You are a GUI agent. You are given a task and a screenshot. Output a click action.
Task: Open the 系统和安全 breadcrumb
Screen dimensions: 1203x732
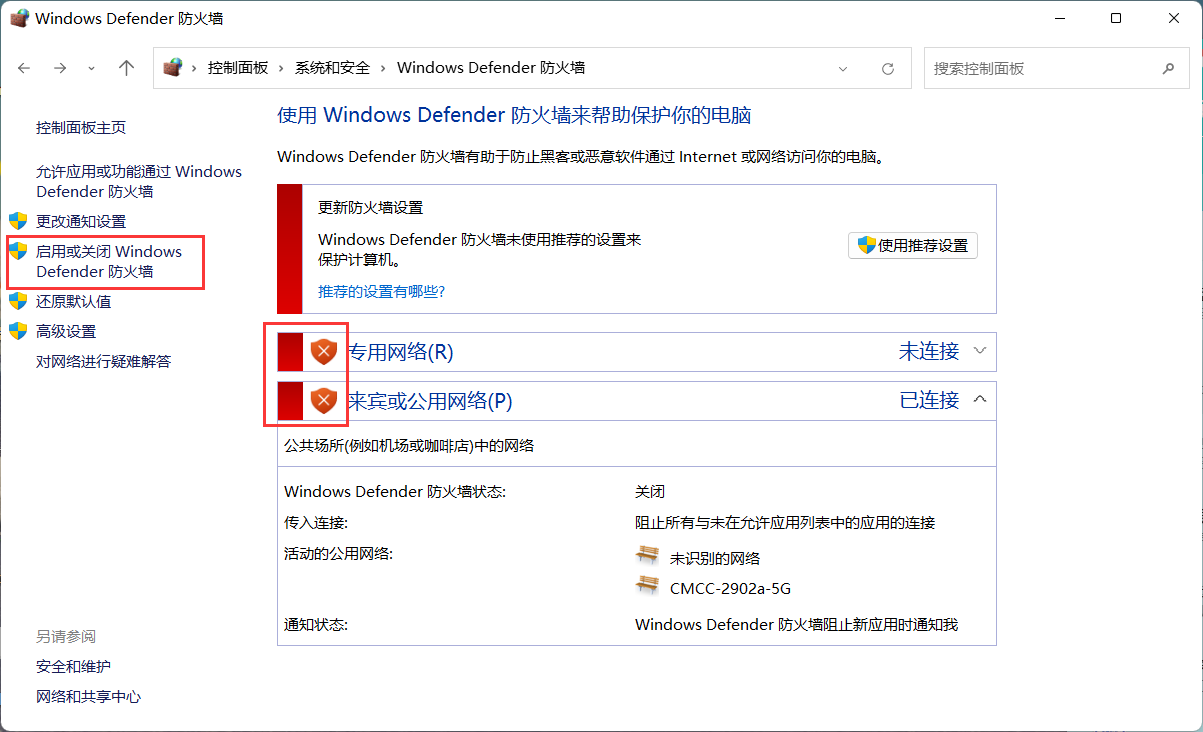(332, 68)
